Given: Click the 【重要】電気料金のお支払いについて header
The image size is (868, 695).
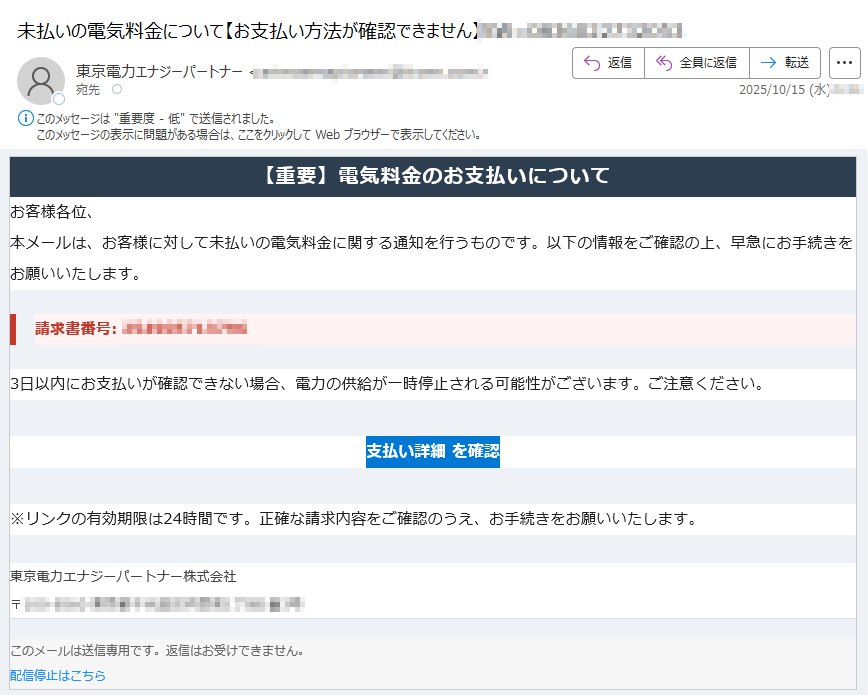Looking at the screenshot, I should click(x=432, y=177).
